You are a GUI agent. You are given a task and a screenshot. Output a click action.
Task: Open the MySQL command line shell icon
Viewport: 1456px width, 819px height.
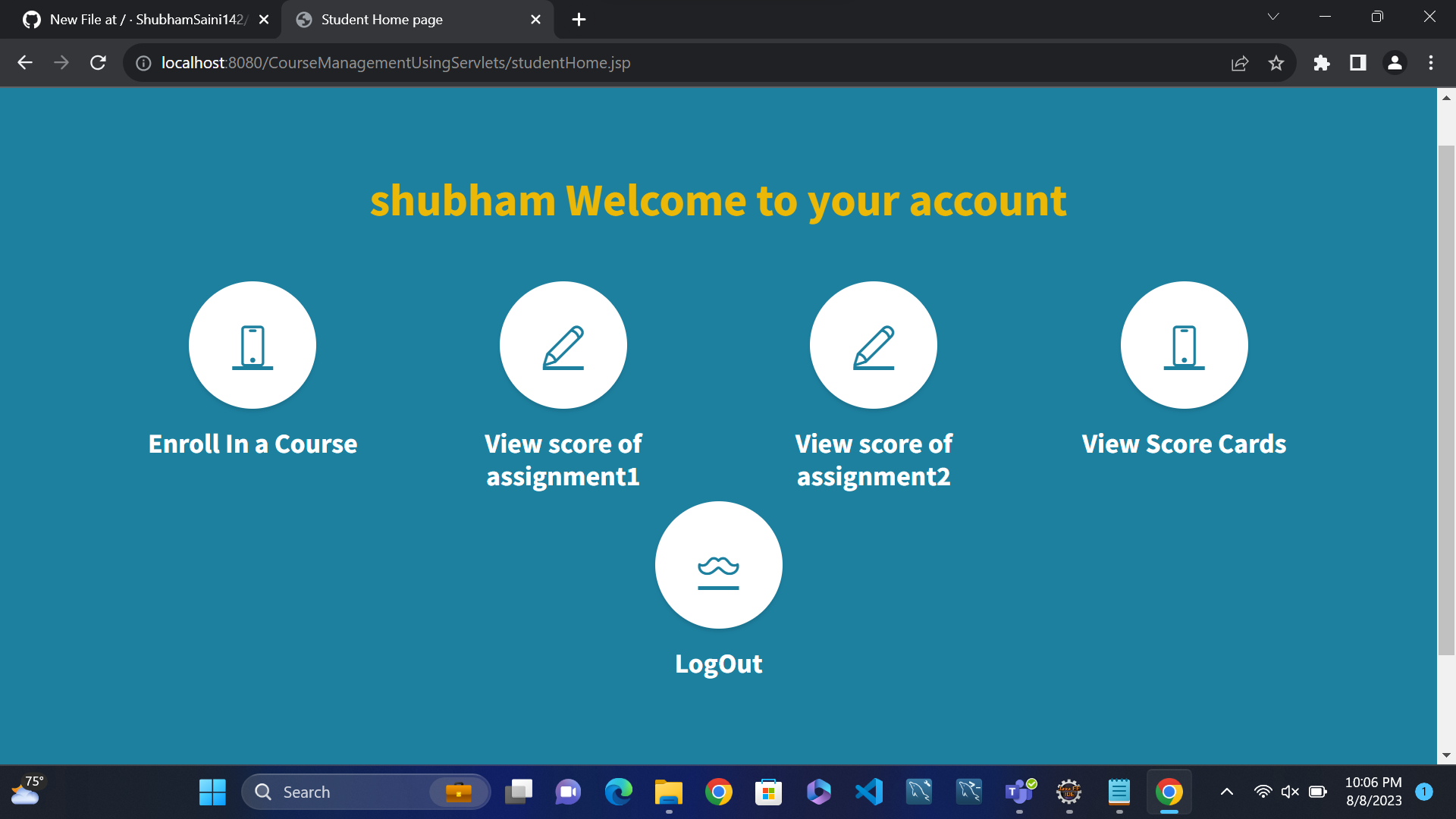(968, 791)
